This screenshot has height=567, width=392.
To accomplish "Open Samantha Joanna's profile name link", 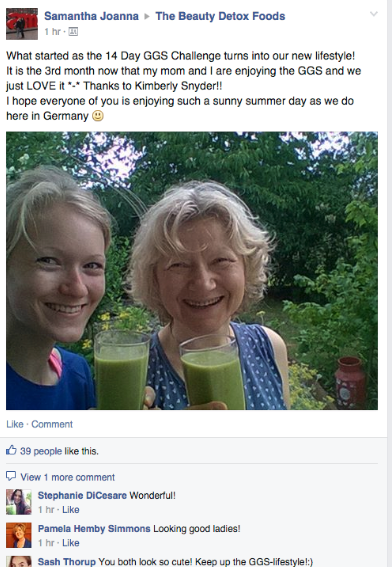I will [91, 16].
